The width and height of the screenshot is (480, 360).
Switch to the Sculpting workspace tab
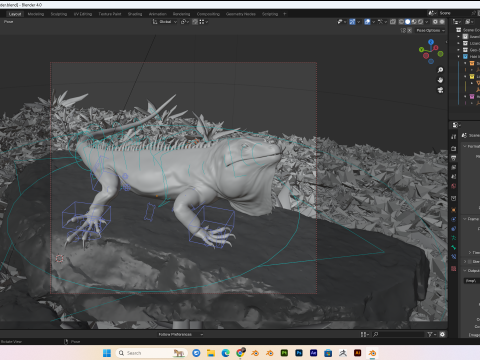click(x=59, y=14)
